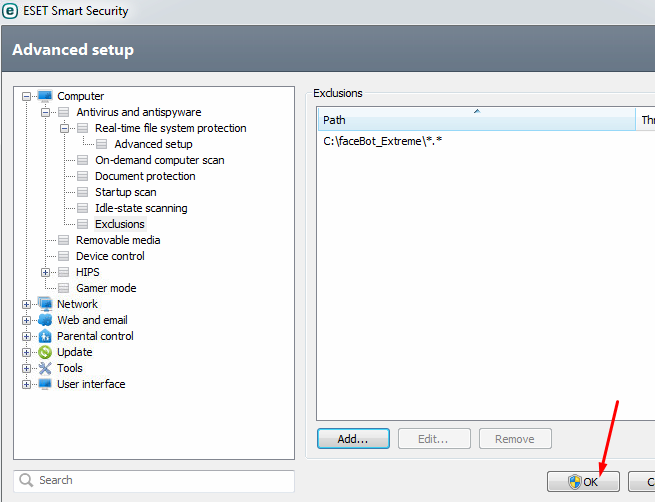Viewport: 655px width, 502px height.
Task: Expand the HIPS tree node
Action: point(46,273)
